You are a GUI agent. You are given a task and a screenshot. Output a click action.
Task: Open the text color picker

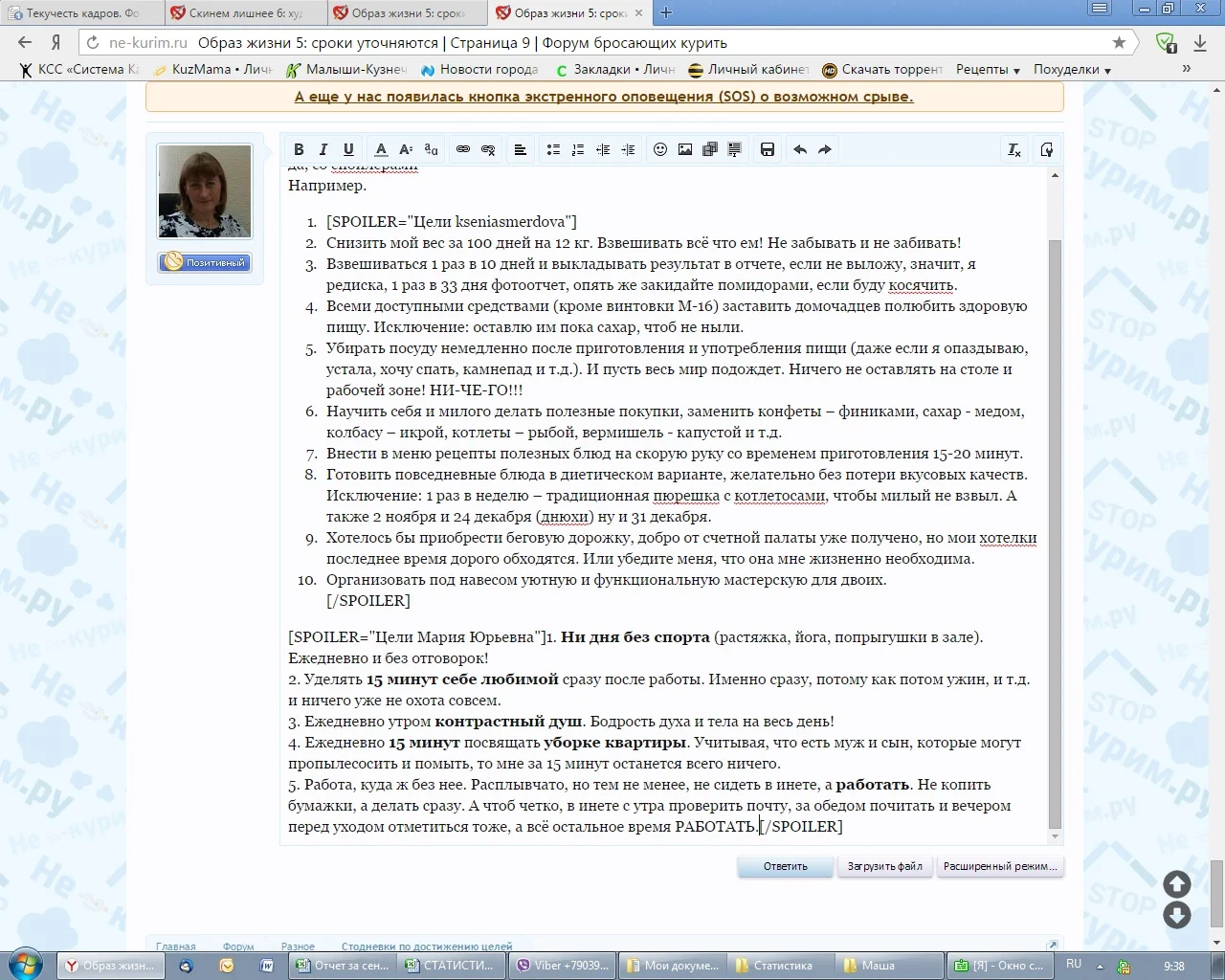click(x=381, y=149)
